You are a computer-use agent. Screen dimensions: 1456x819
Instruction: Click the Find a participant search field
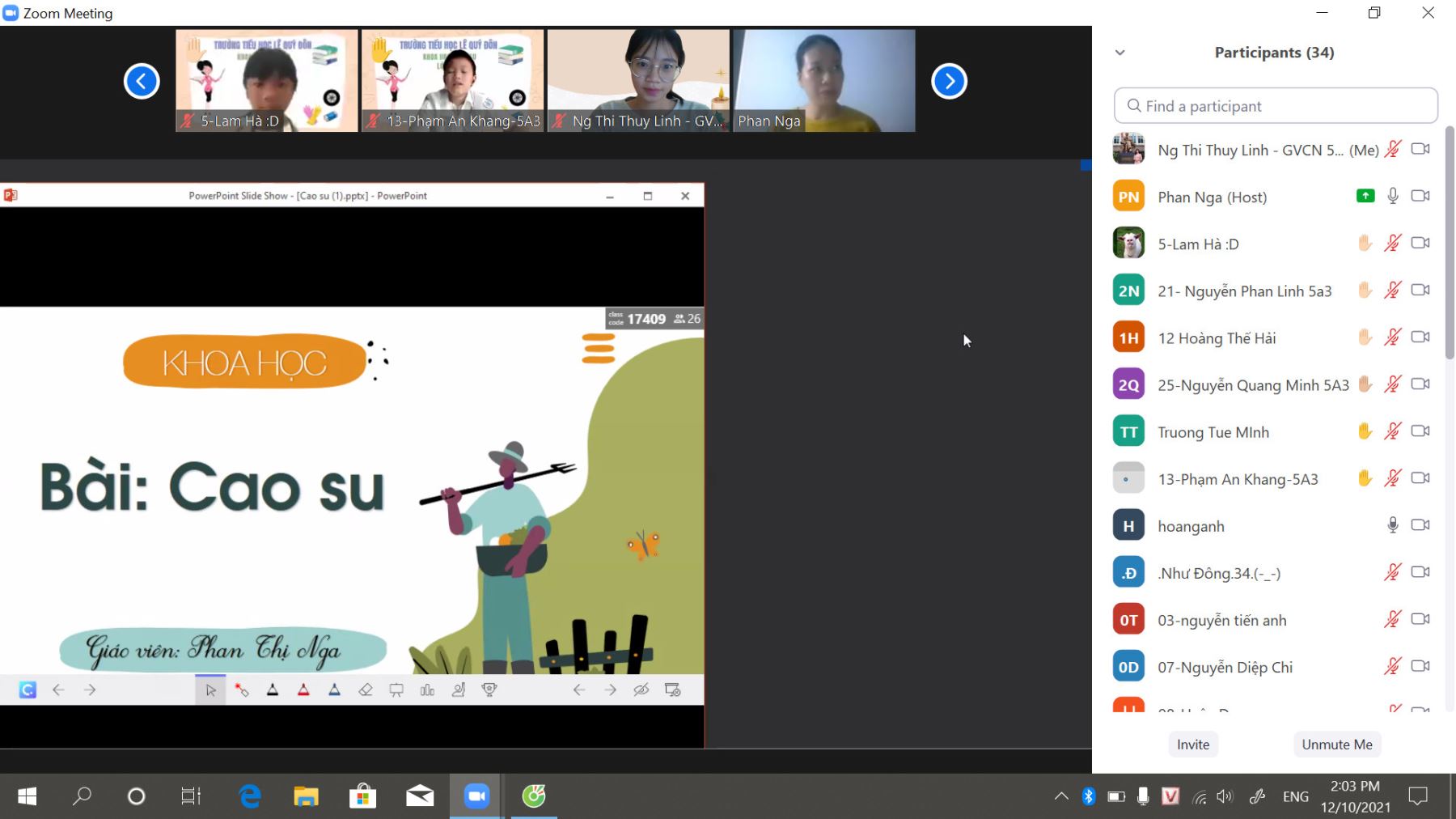[x=1276, y=106]
